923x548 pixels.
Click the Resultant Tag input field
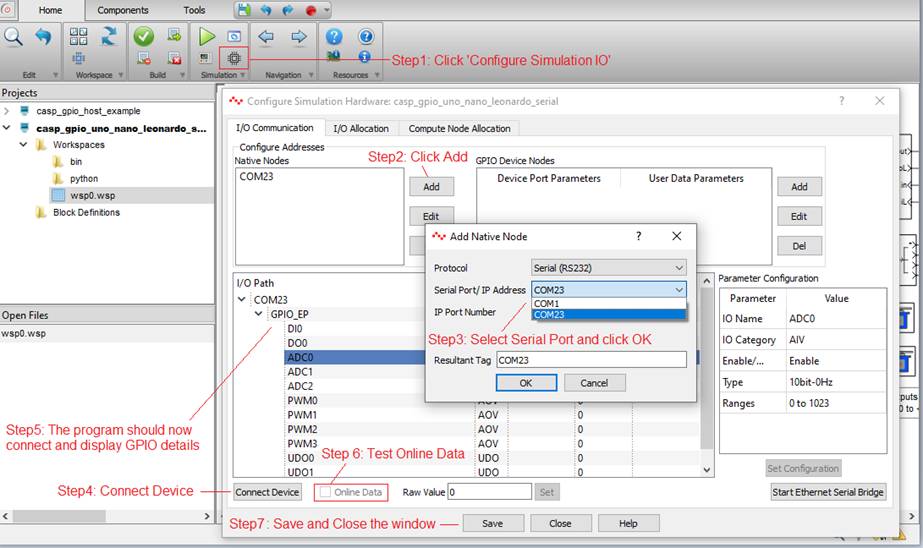click(590, 360)
